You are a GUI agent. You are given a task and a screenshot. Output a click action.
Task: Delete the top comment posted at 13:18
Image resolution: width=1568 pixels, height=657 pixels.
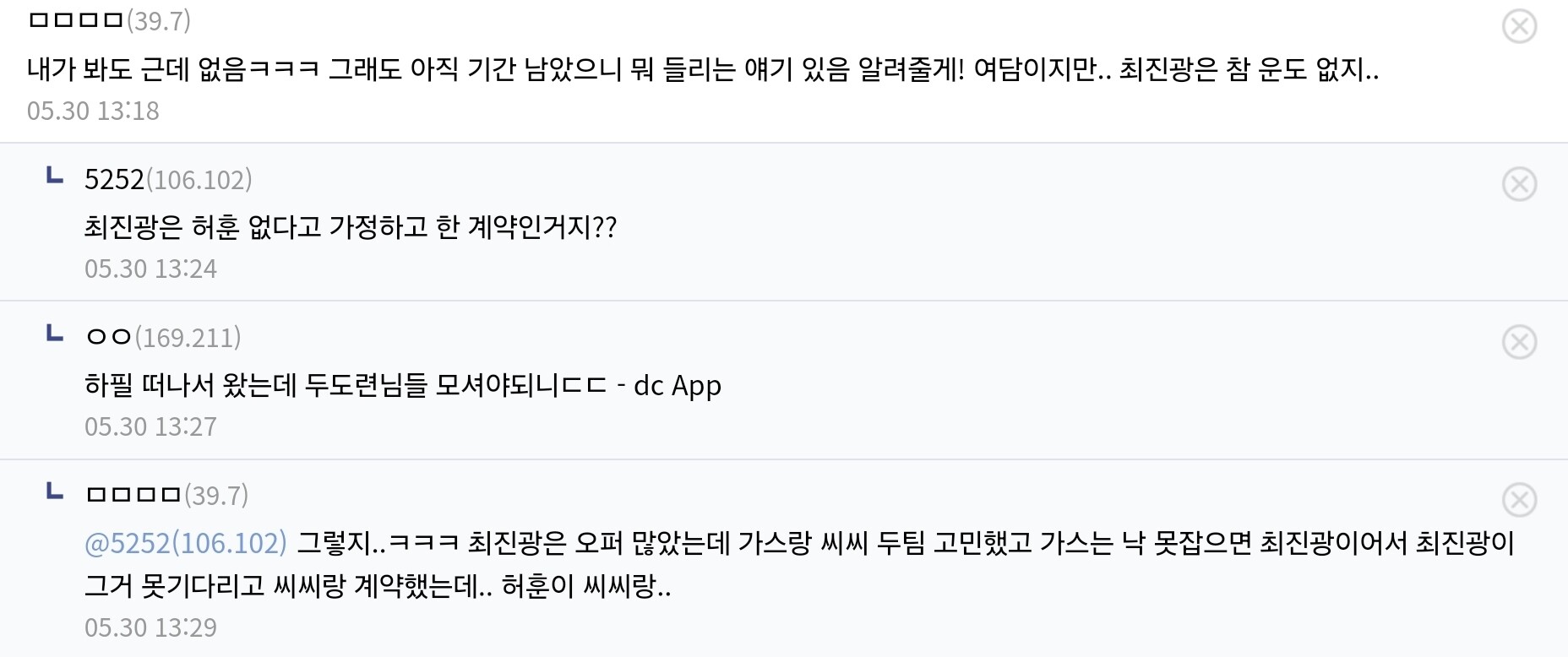pyautogui.click(x=1519, y=26)
